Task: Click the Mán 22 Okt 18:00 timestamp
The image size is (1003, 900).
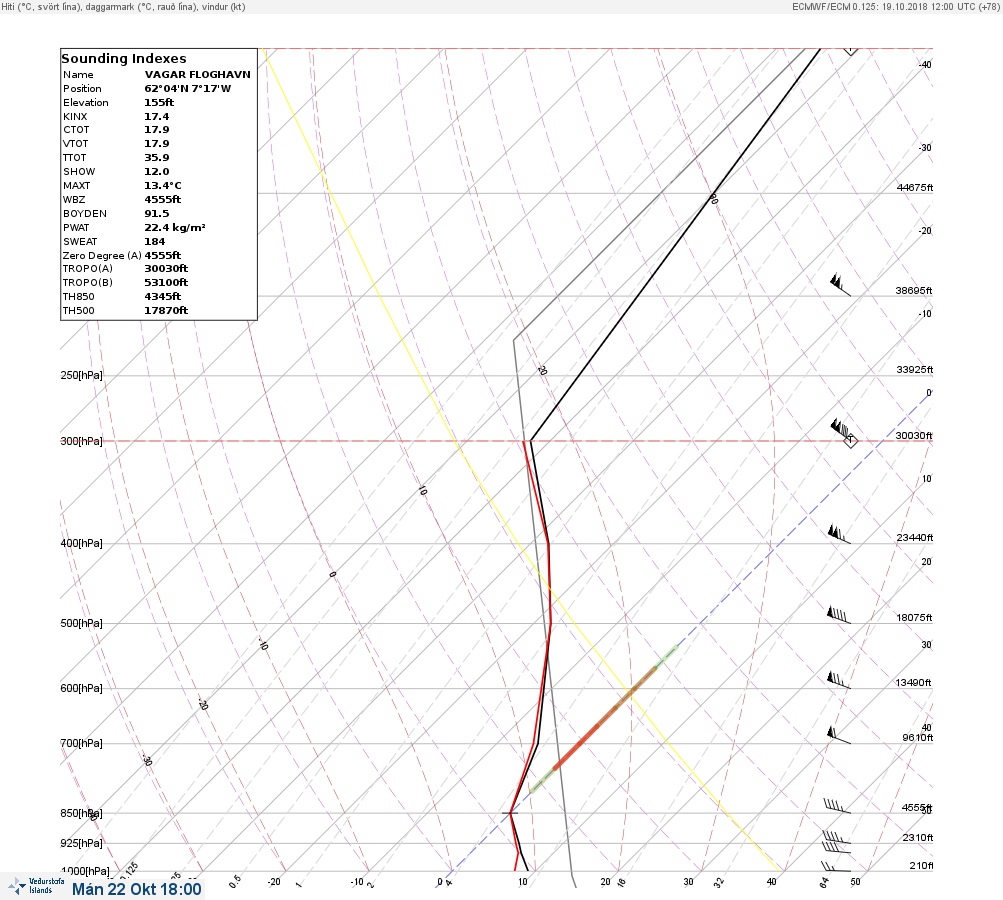Action: [x=136, y=889]
